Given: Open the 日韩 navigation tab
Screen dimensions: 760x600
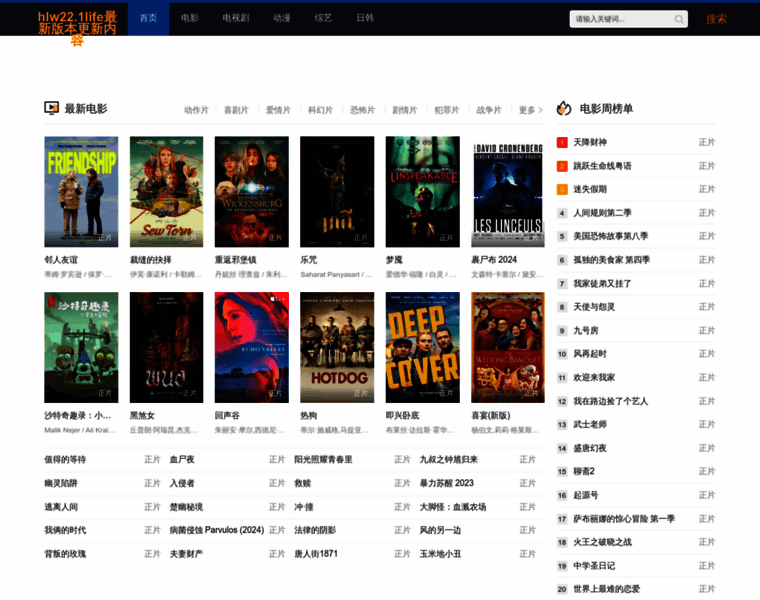Looking at the screenshot, I should pyautogui.click(x=365, y=18).
